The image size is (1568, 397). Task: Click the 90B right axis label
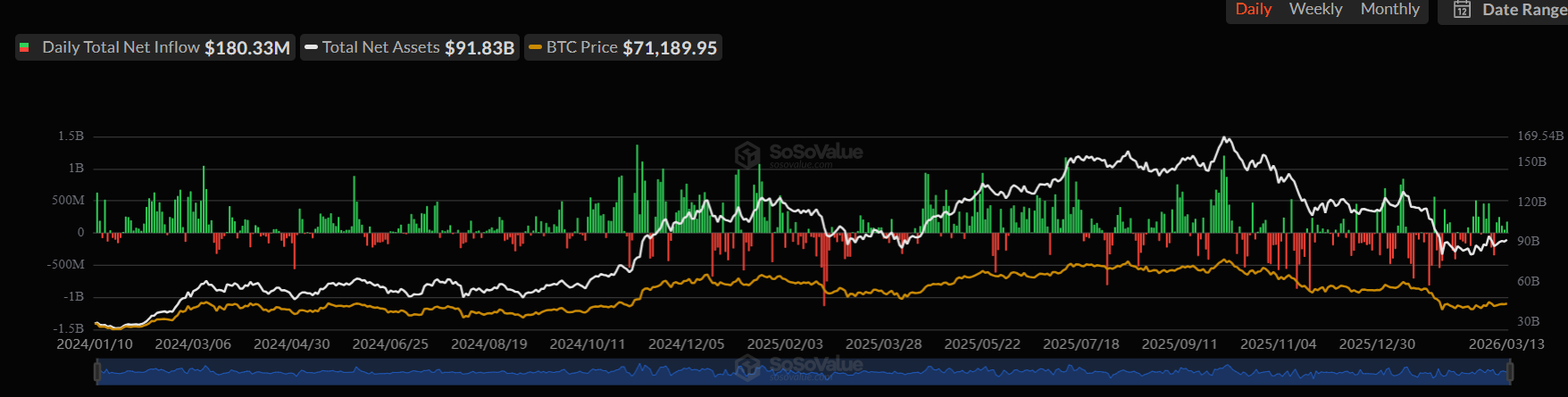pyautogui.click(x=1528, y=242)
